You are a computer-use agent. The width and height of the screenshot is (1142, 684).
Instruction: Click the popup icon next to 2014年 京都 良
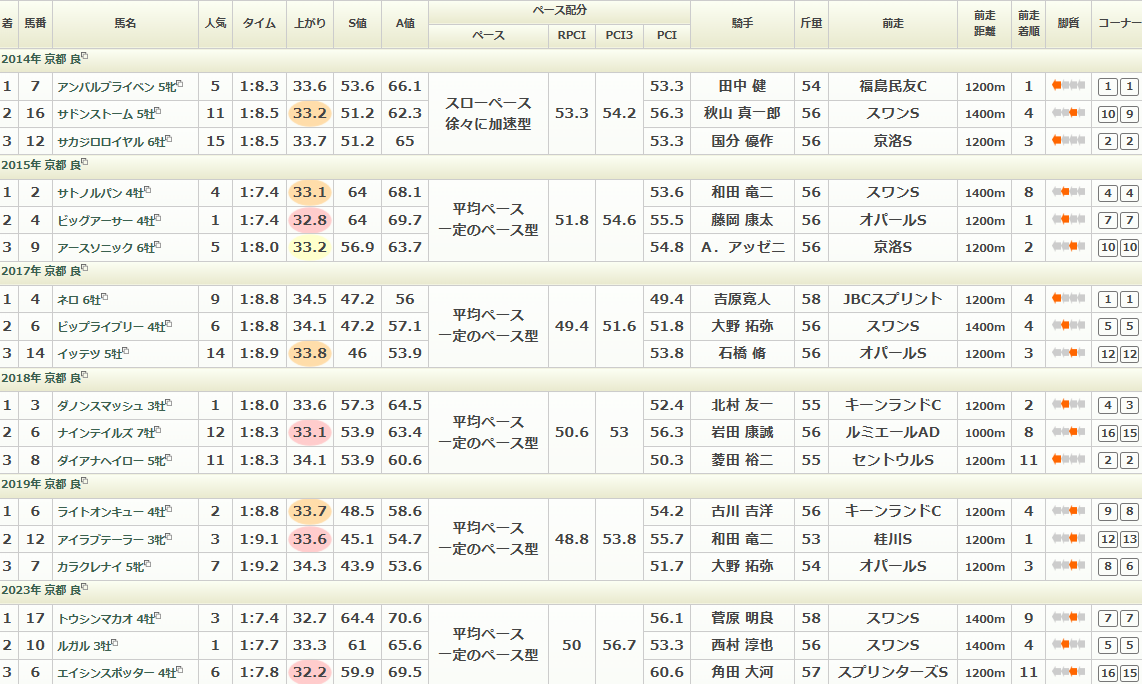pos(84,57)
